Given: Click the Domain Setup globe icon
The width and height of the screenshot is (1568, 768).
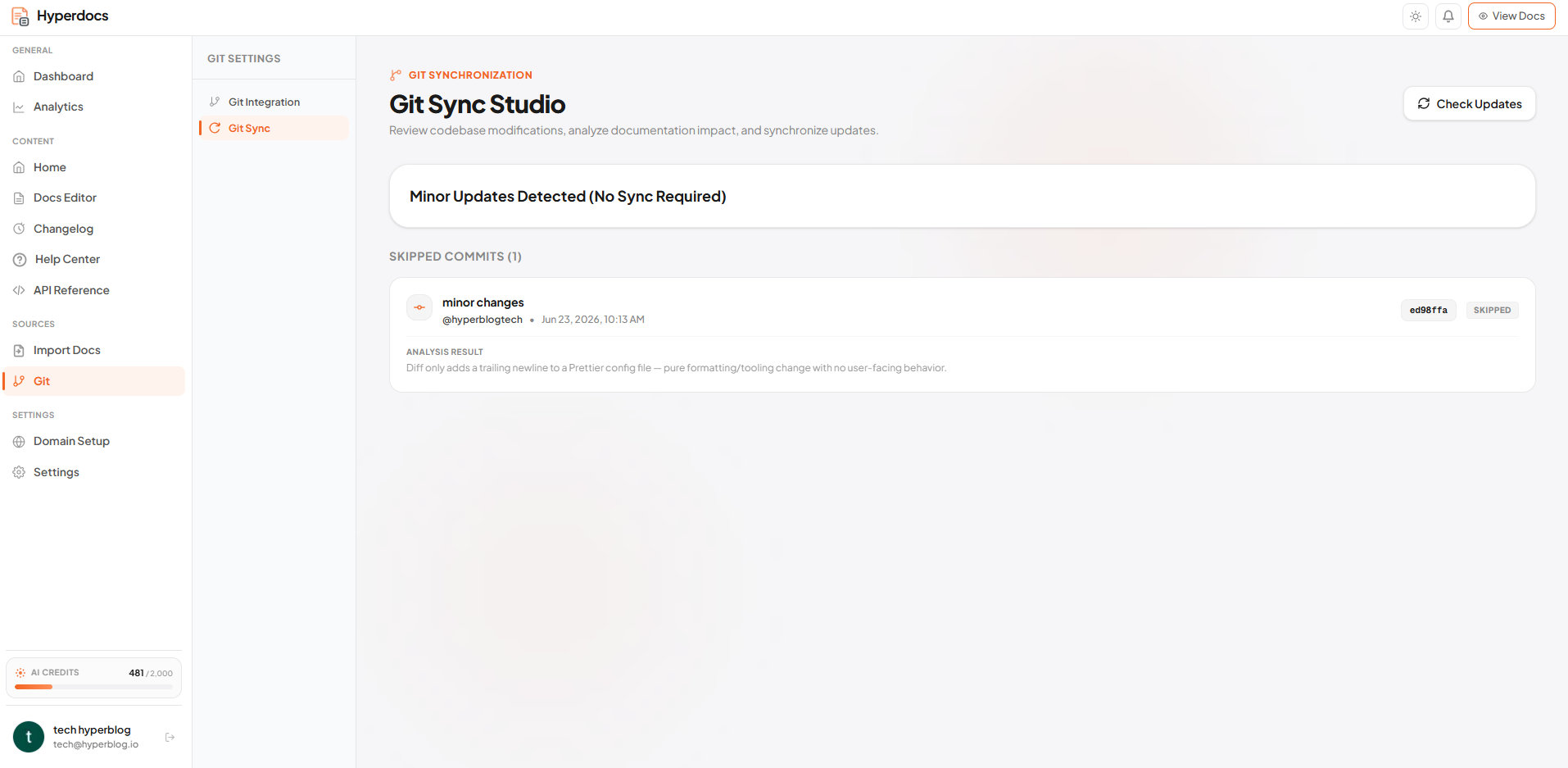Looking at the screenshot, I should click(19, 441).
